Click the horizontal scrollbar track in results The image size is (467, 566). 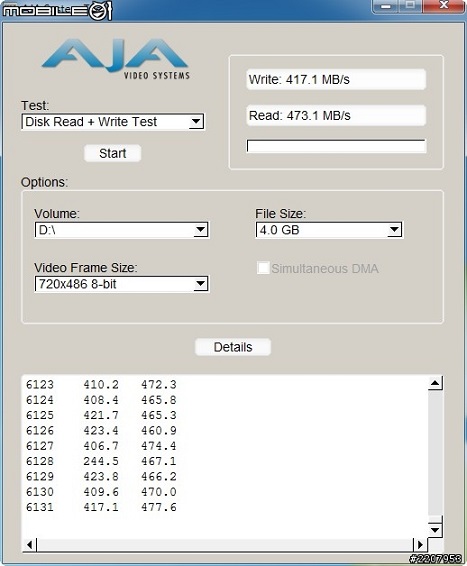(x=225, y=544)
